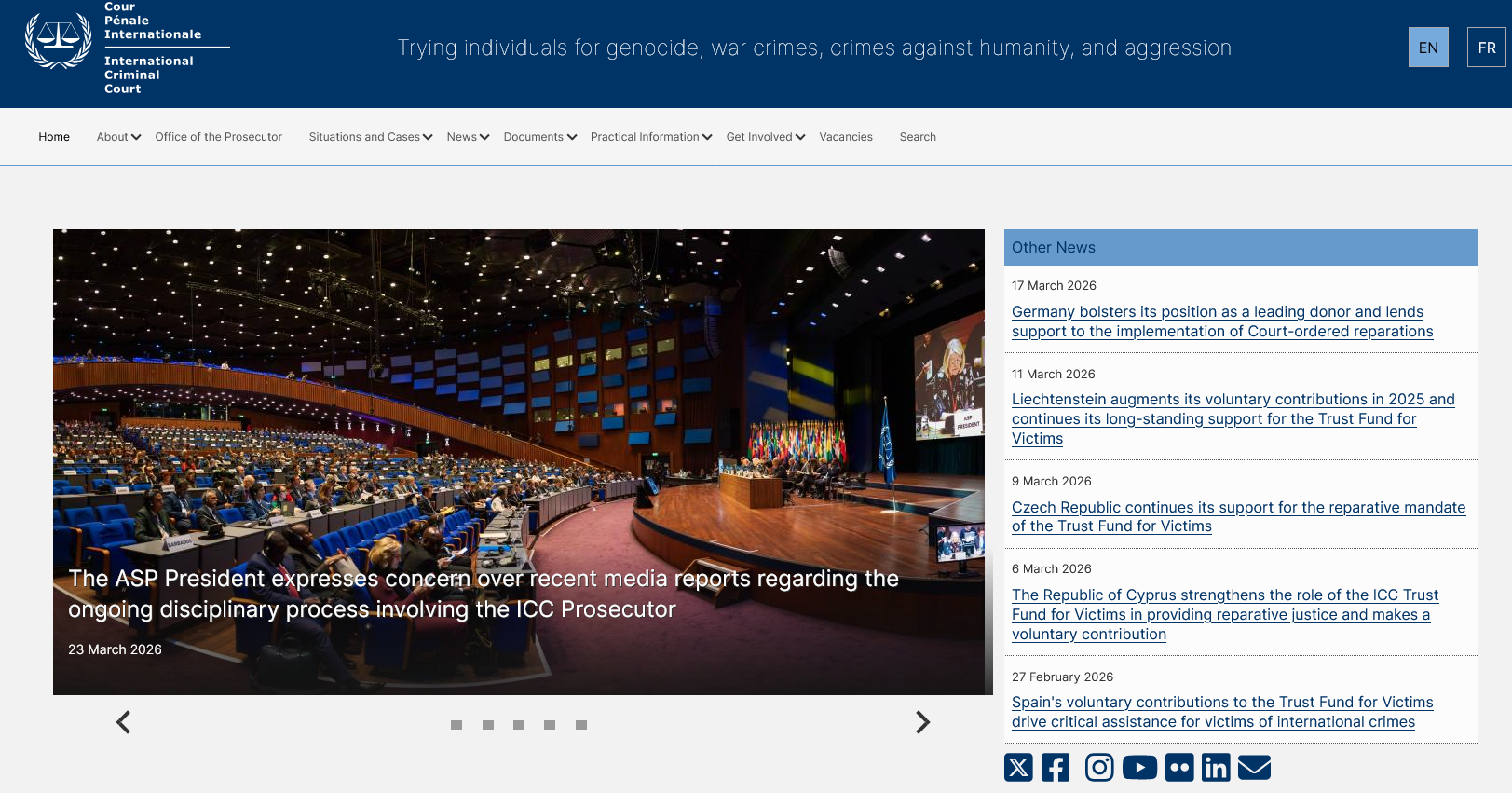This screenshot has height=793, width=1512.
Task: Go to the previous carousel slide
Action: coord(123,722)
